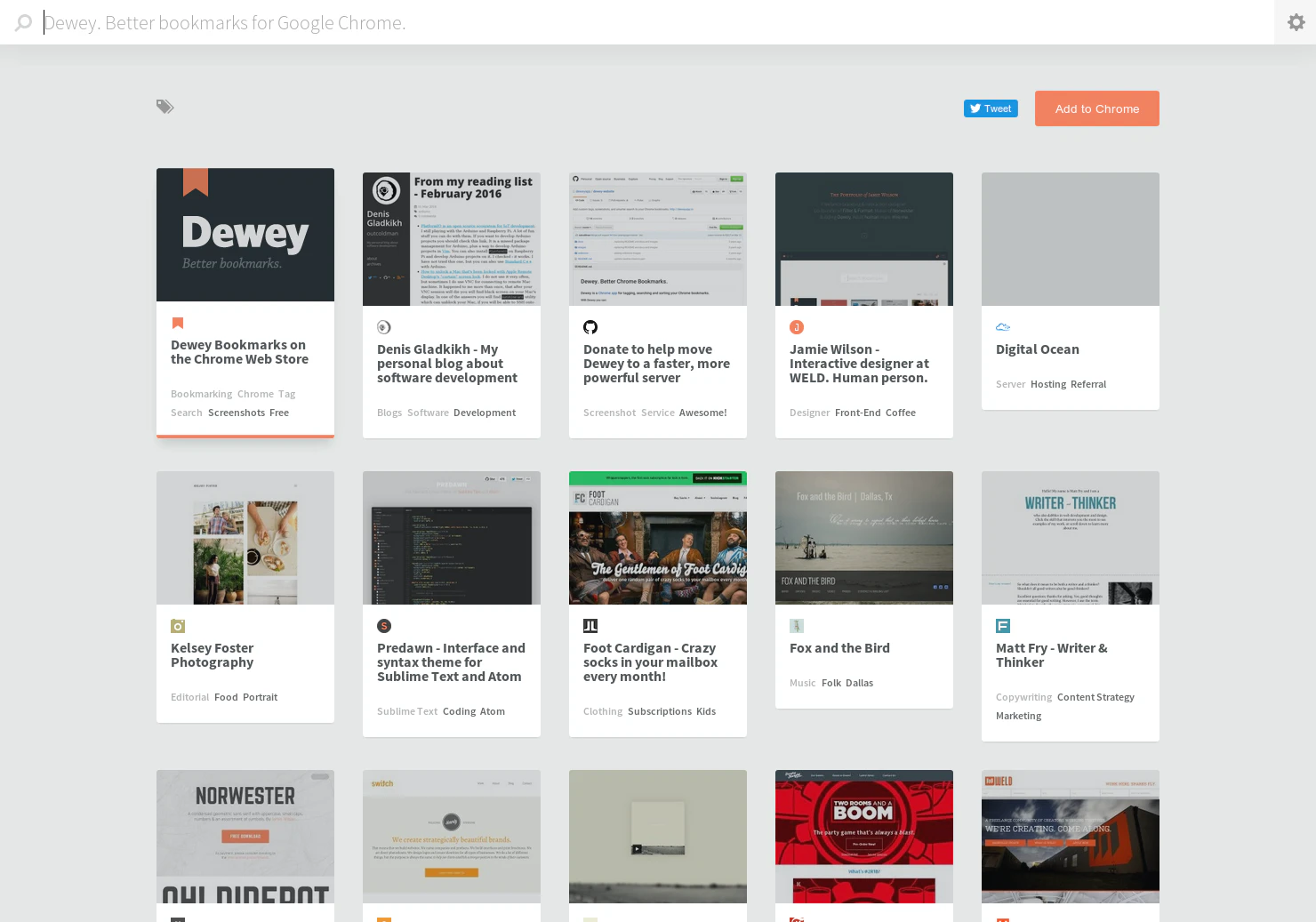Filter by the Screenshots tag on Dewey card
Screen dimensions: 1316x922
pos(237,413)
